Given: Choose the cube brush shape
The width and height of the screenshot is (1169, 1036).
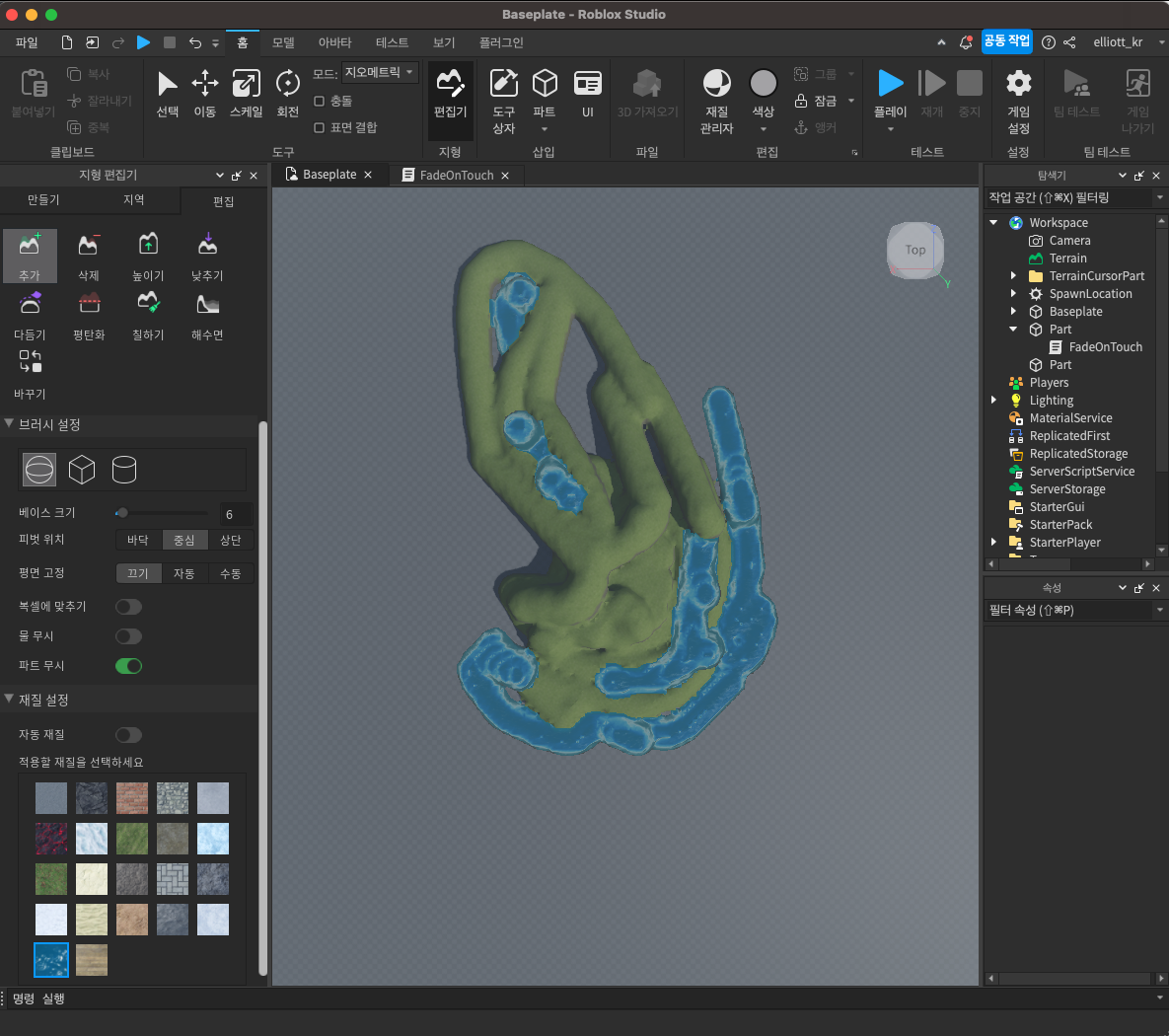Looking at the screenshot, I should [x=81, y=470].
